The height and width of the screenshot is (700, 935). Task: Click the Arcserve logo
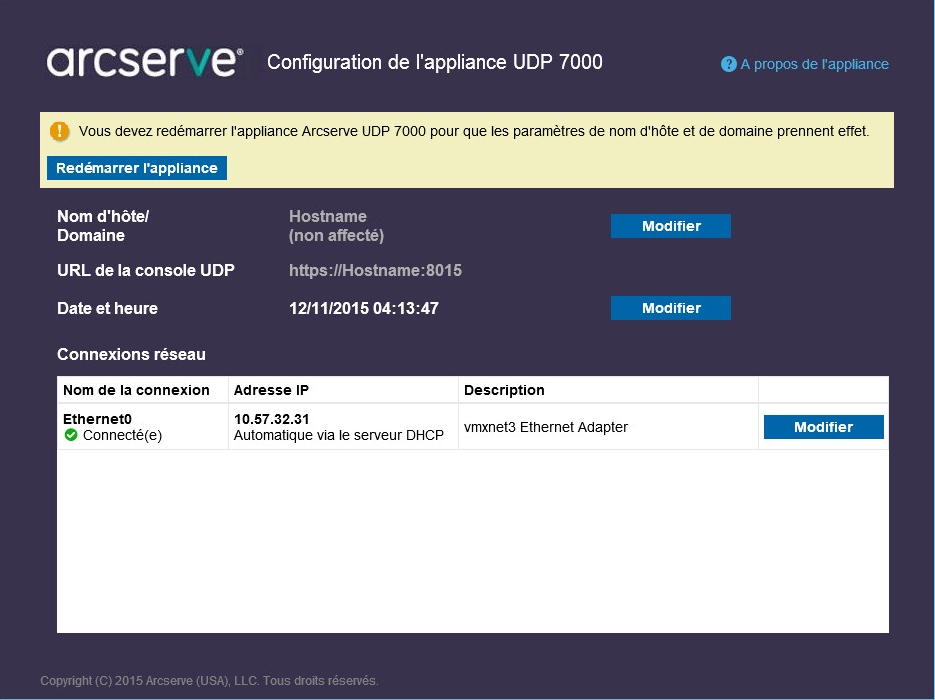pyautogui.click(x=145, y=61)
